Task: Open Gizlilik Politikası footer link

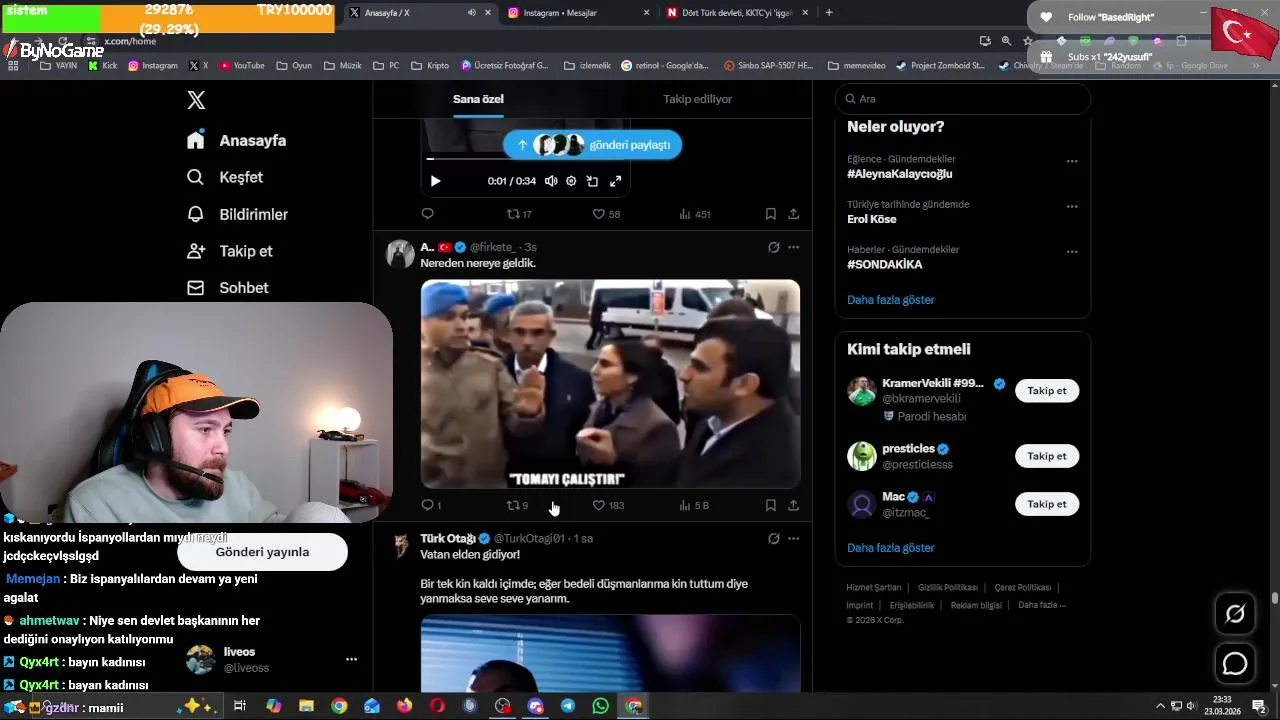Action: tap(947, 588)
